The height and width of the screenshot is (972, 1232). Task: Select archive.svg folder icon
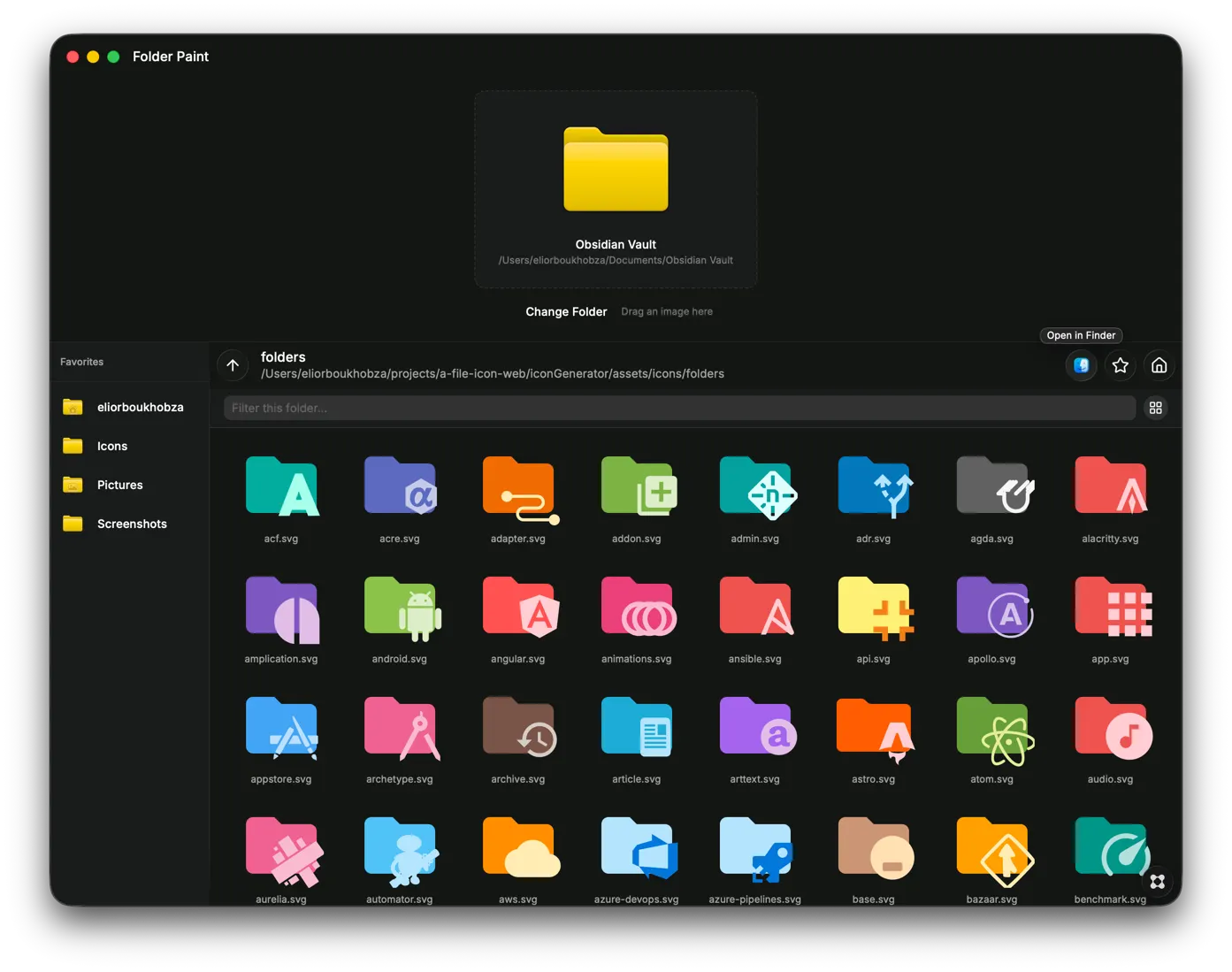pos(518,727)
